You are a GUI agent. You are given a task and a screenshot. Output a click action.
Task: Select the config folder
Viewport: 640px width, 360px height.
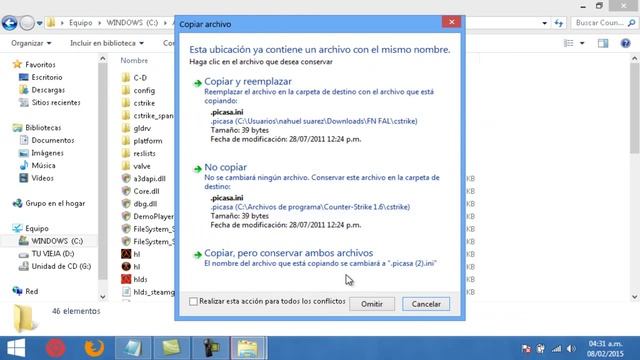144,91
